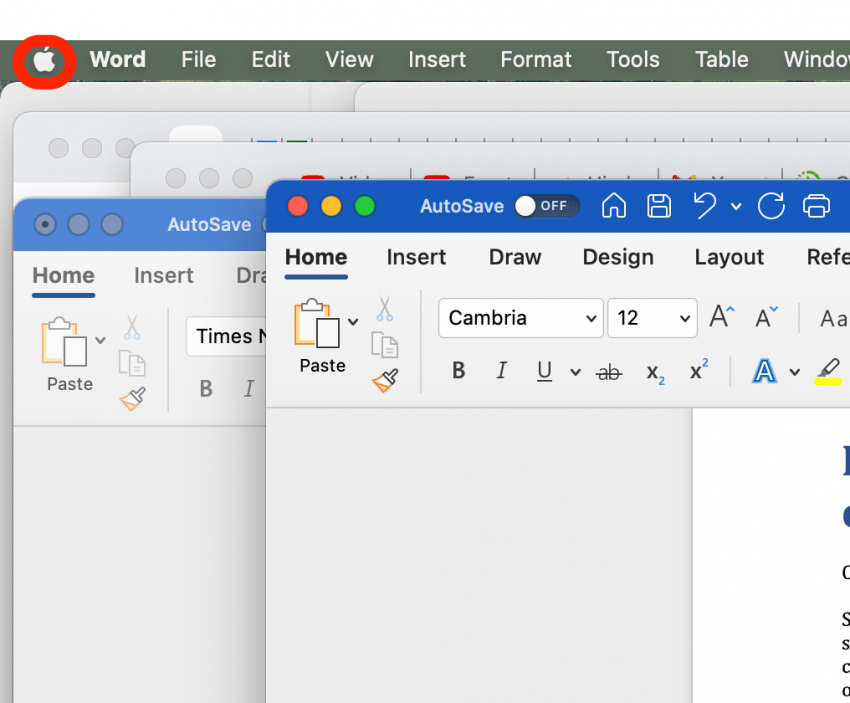Toggle Italic formatting in front window
The width and height of the screenshot is (850, 703).
[x=501, y=371]
